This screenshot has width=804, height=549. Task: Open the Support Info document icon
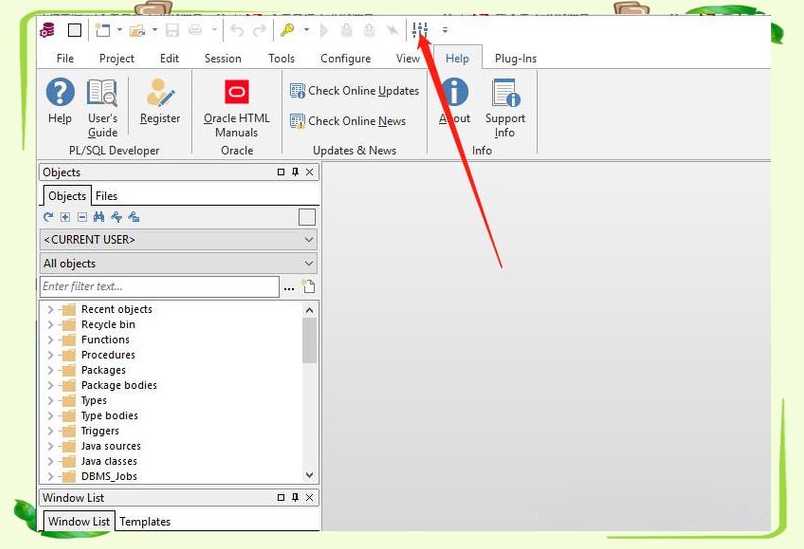click(506, 93)
